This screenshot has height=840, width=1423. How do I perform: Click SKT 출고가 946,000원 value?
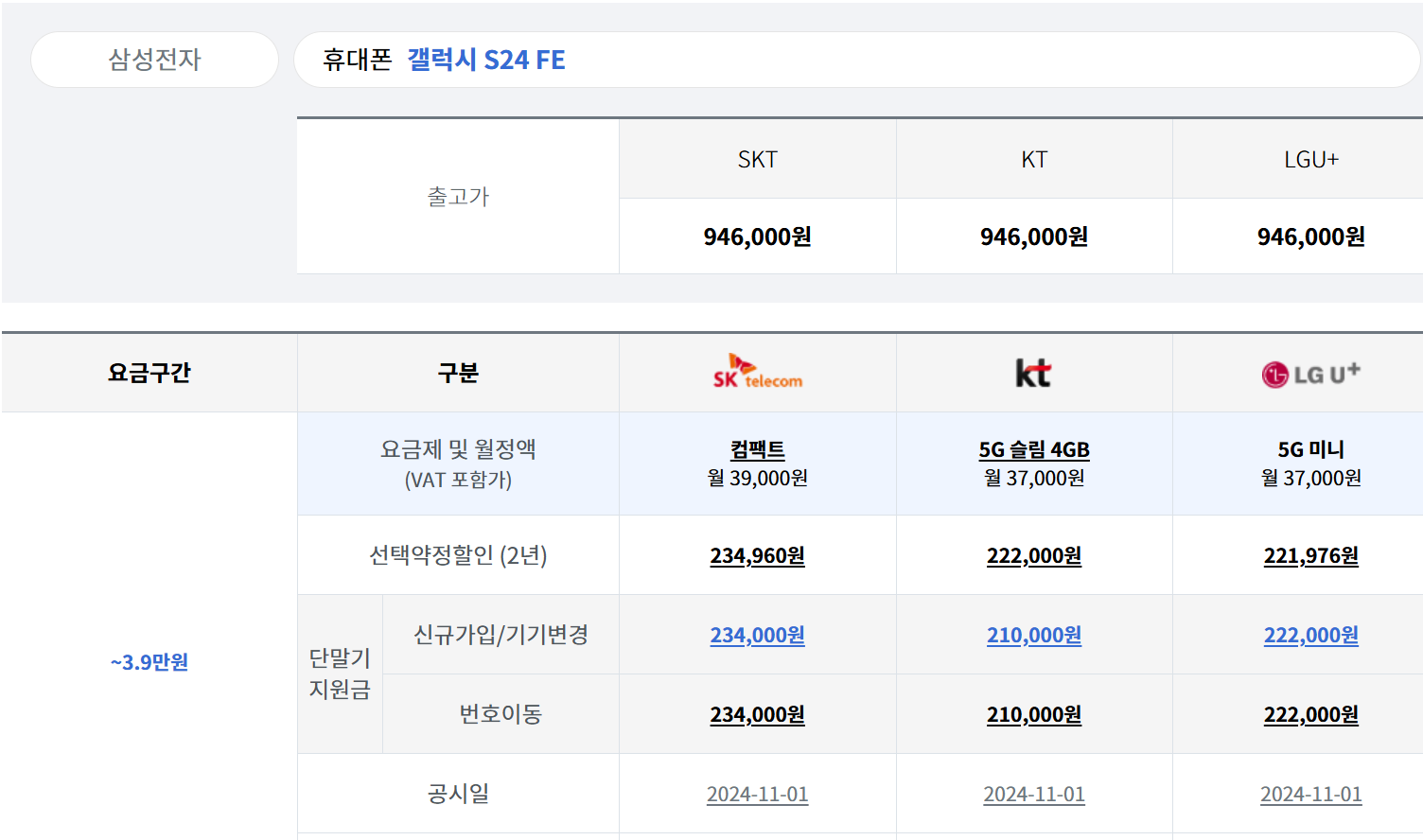tap(757, 236)
